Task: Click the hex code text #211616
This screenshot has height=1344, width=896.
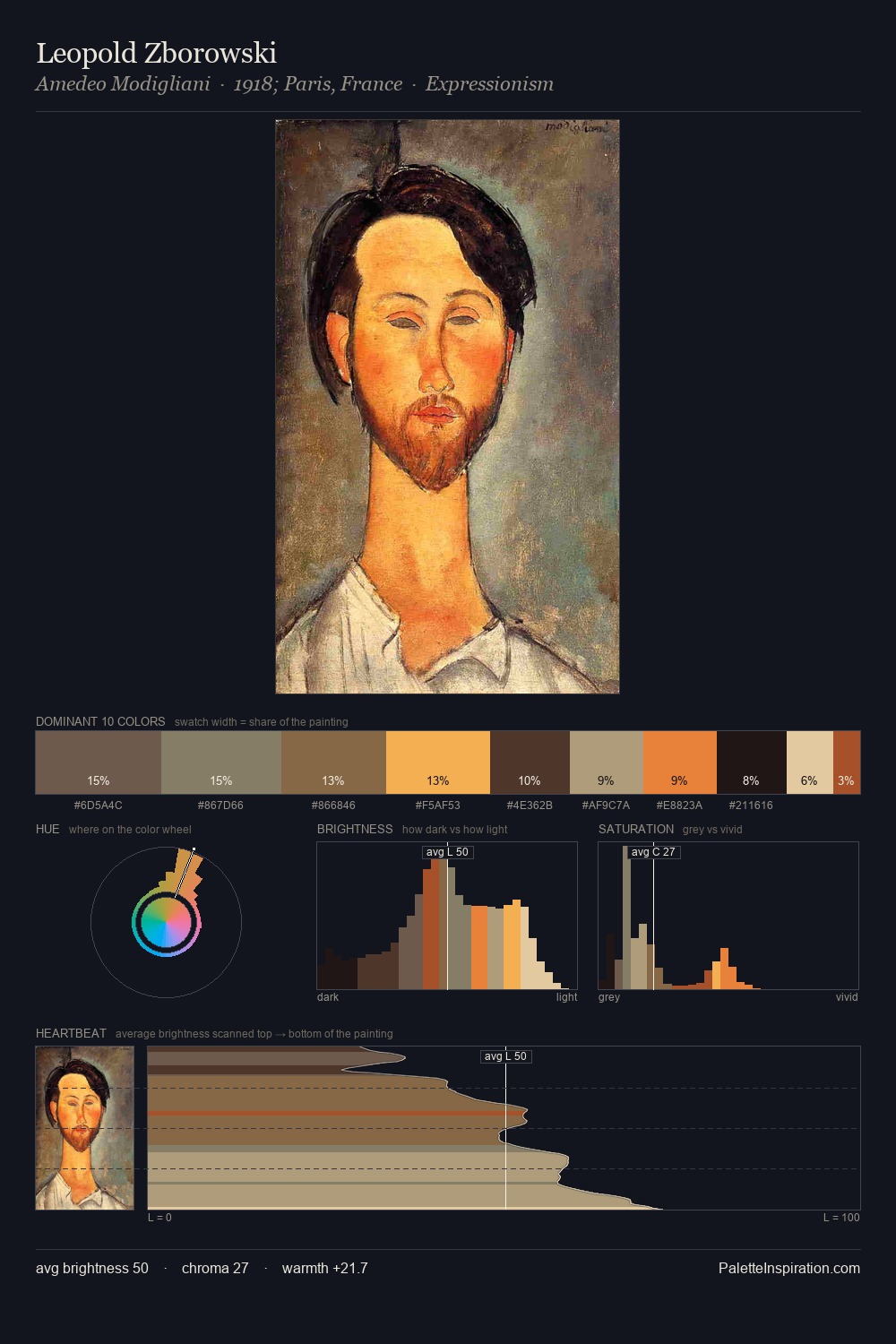Action: [x=751, y=806]
